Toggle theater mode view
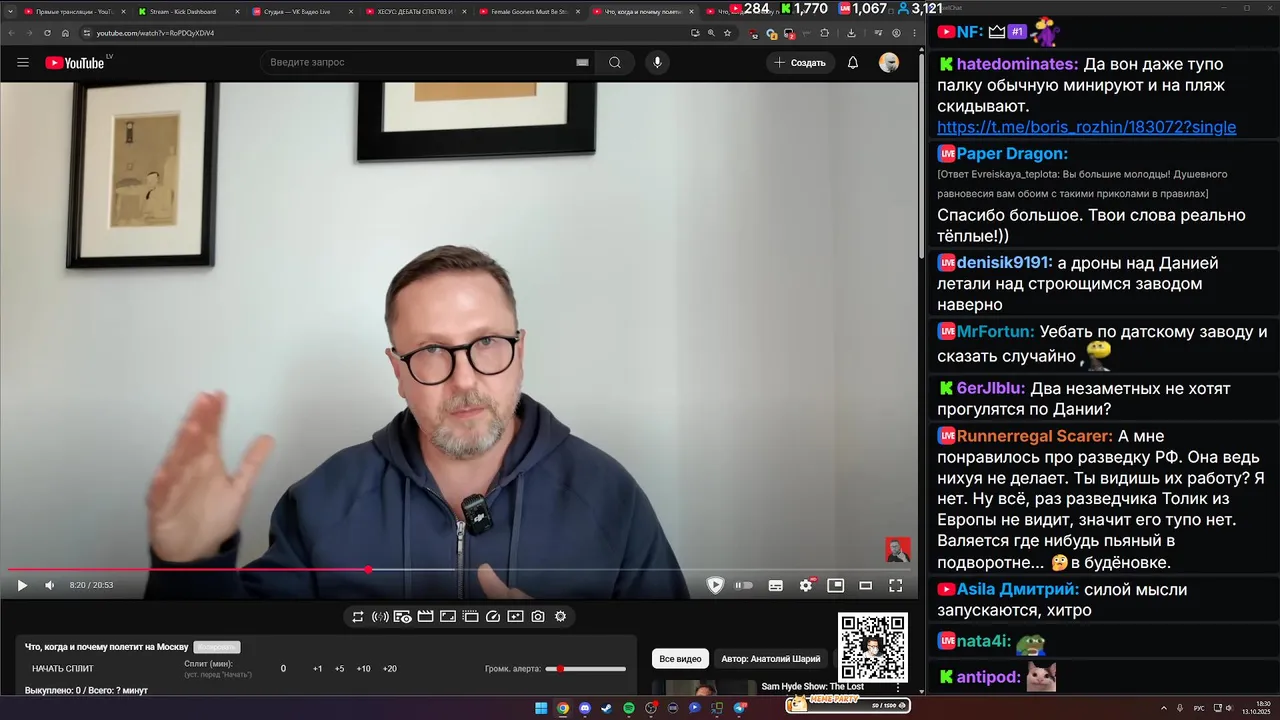 point(866,585)
